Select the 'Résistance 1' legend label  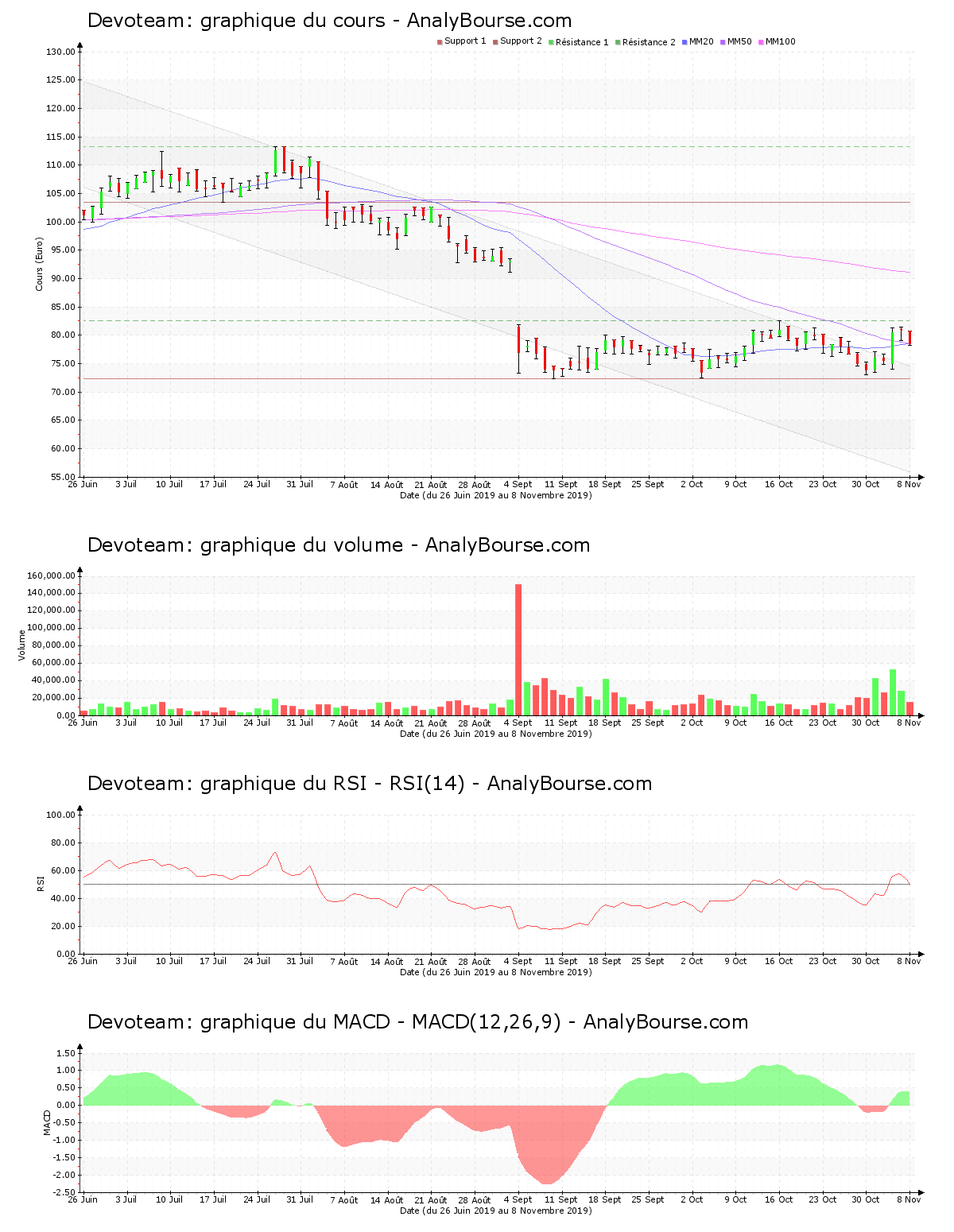click(582, 42)
